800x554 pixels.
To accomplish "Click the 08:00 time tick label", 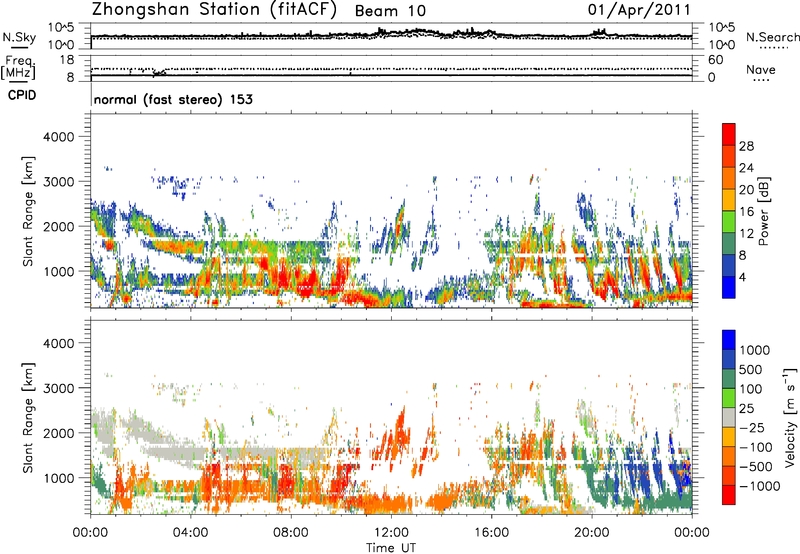I will coord(291,533).
